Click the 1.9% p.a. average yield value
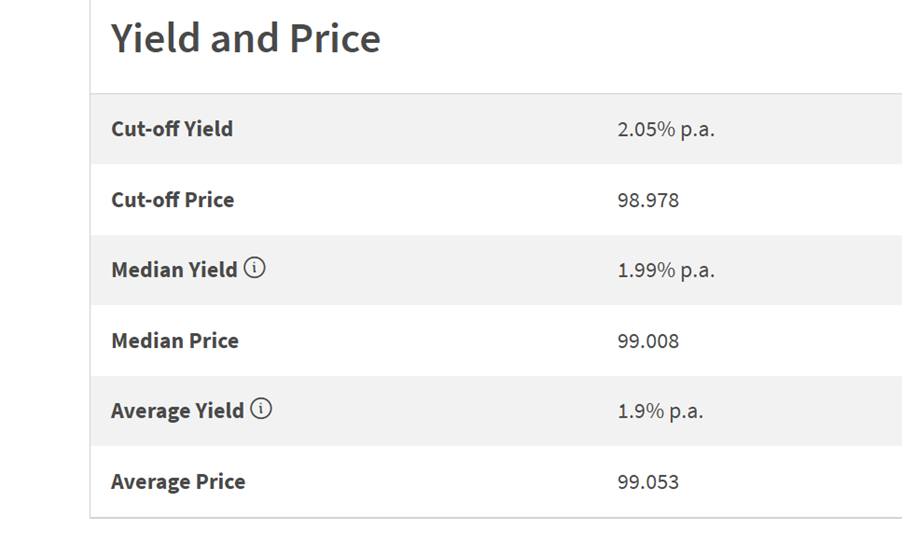Viewport: 902px width, 544px height. (660, 412)
